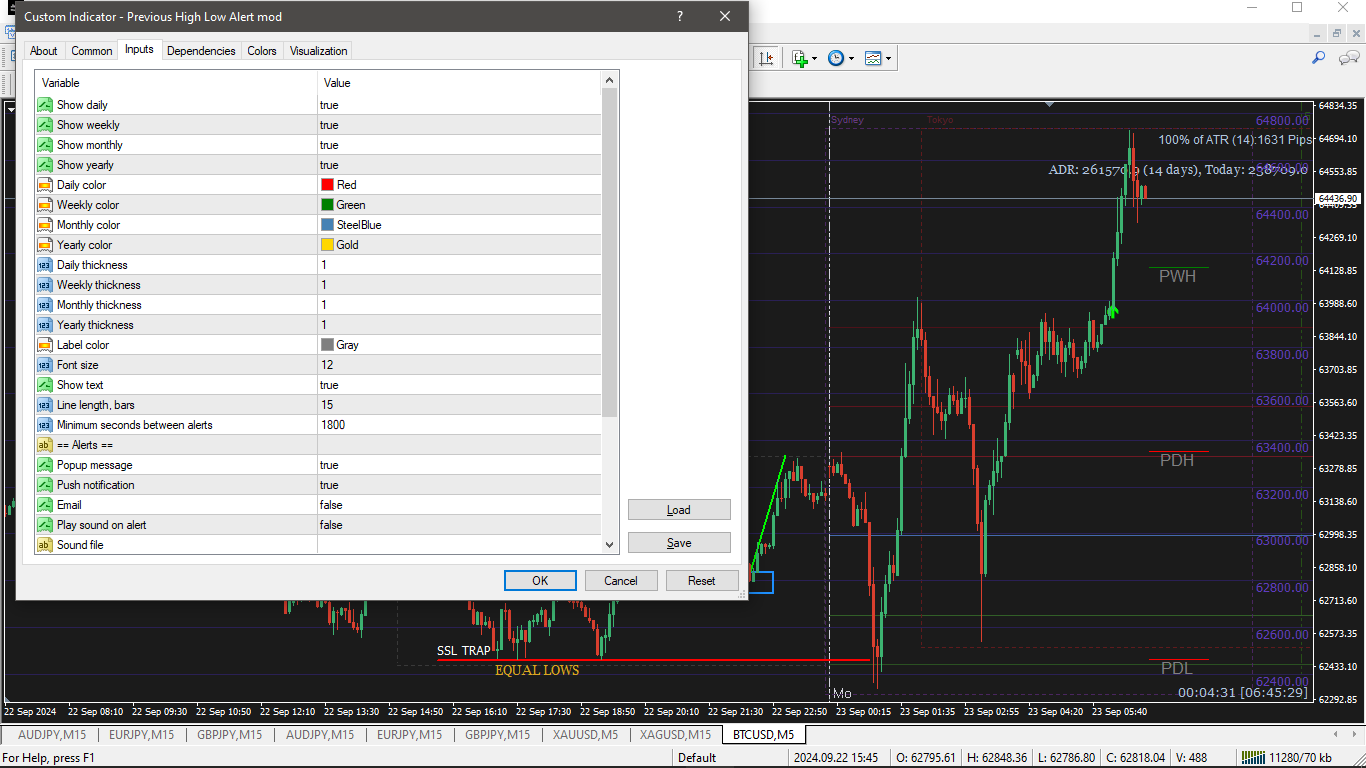Open the indicators list icon with green plus
The height and width of the screenshot is (768, 1366).
[799, 58]
